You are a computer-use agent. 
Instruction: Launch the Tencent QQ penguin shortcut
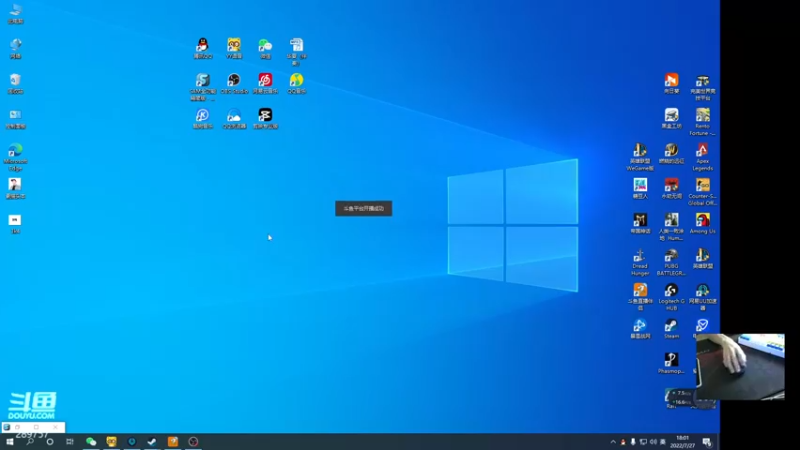[203, 48]
